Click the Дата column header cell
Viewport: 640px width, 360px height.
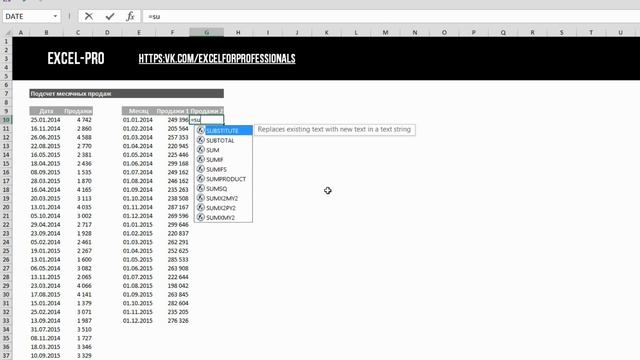(46, 111)
